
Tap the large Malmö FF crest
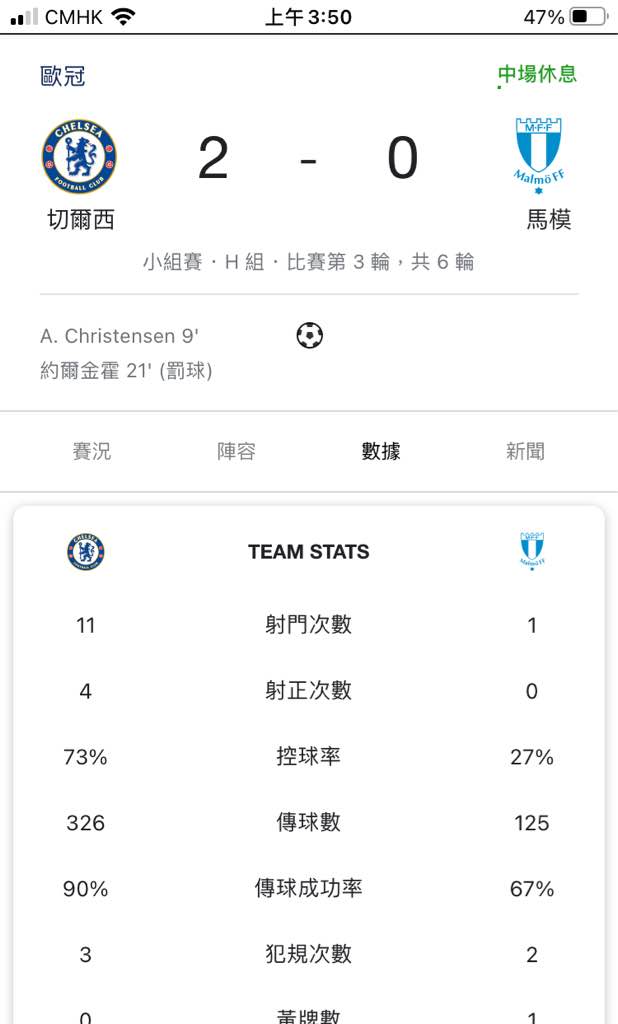pyautogui.click(x=538, y=155)
